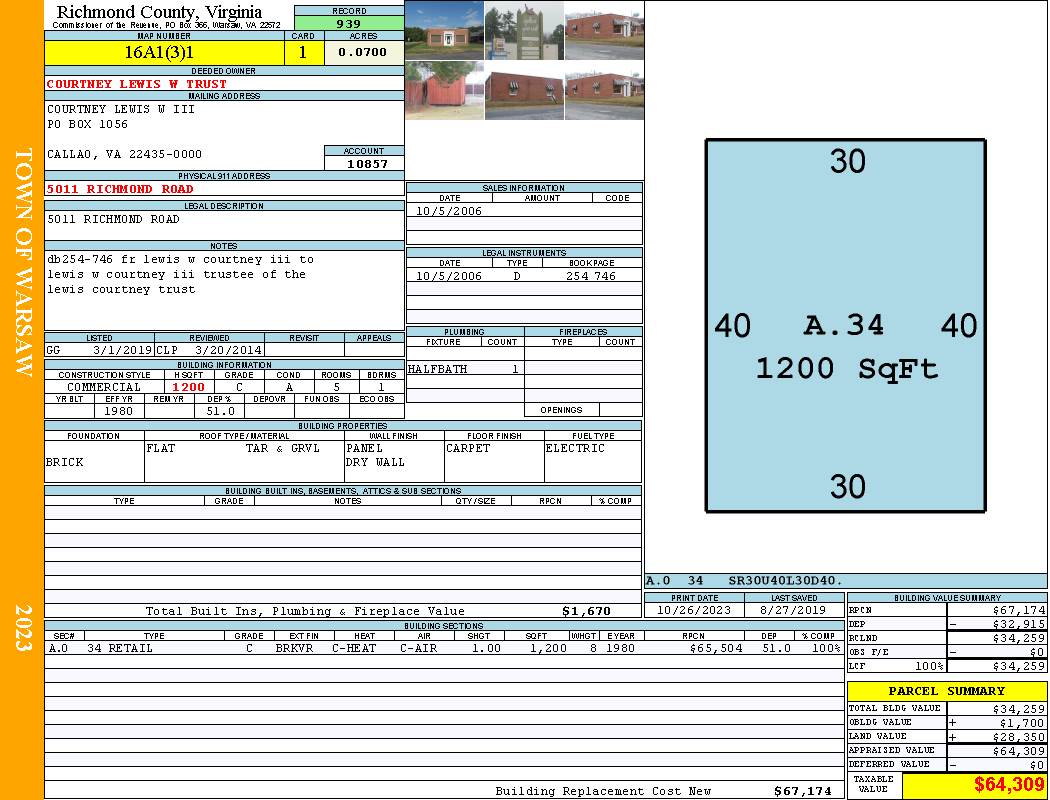Click foundation value BRICK

point(65,463)
